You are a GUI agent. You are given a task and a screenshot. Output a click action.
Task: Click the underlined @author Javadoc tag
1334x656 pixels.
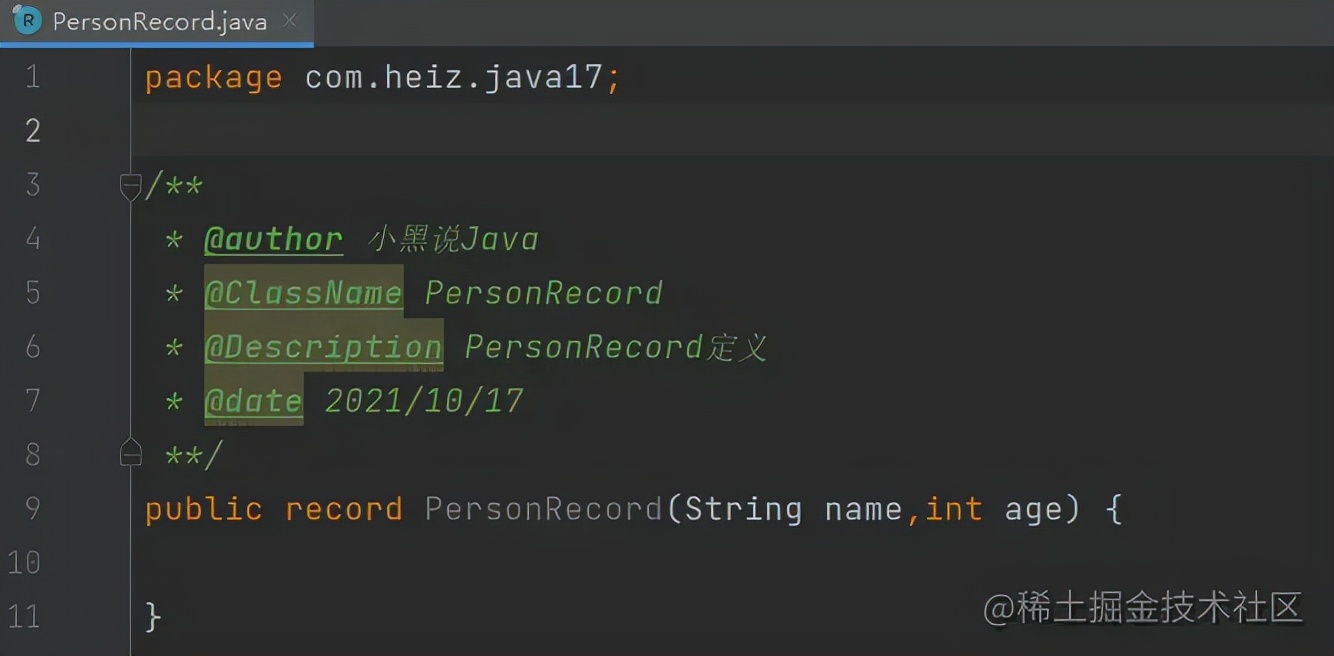coord(274,239)
